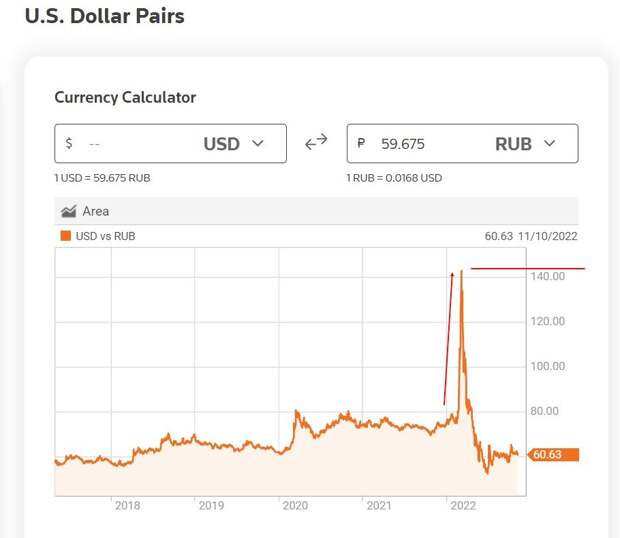Click the 2022 spike peak on the chart

(461, 273)
